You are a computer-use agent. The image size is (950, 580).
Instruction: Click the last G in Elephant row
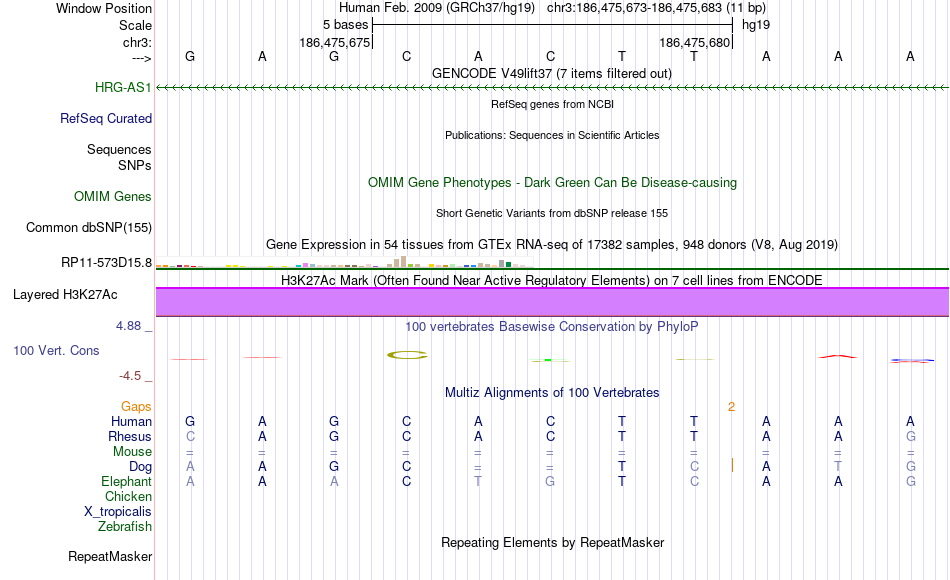(x=911, y=481)
